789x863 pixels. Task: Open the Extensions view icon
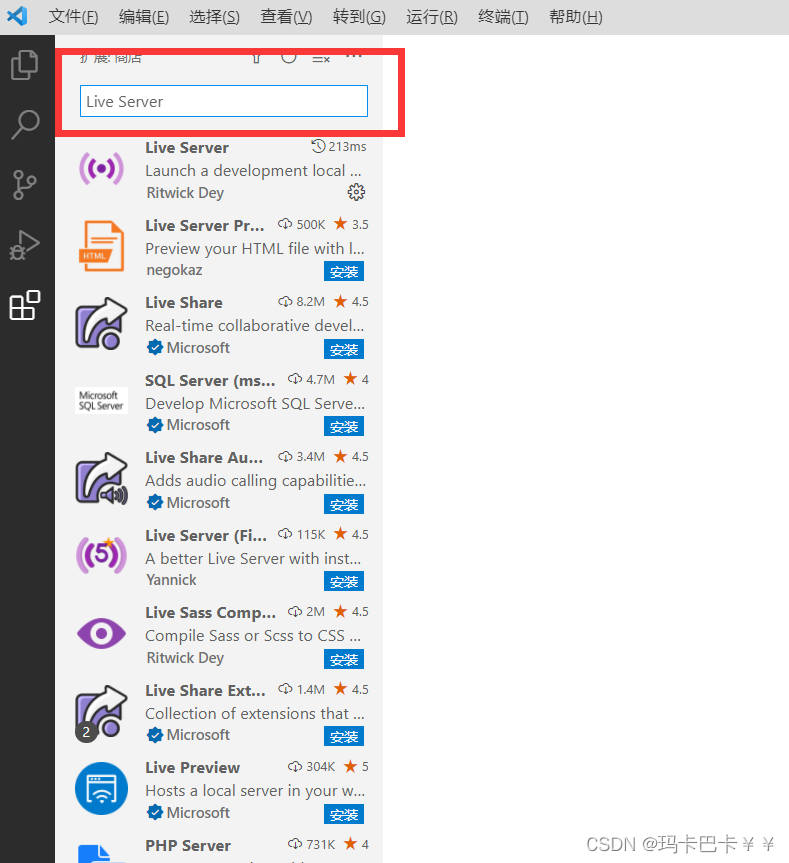(x=25, y=305)
